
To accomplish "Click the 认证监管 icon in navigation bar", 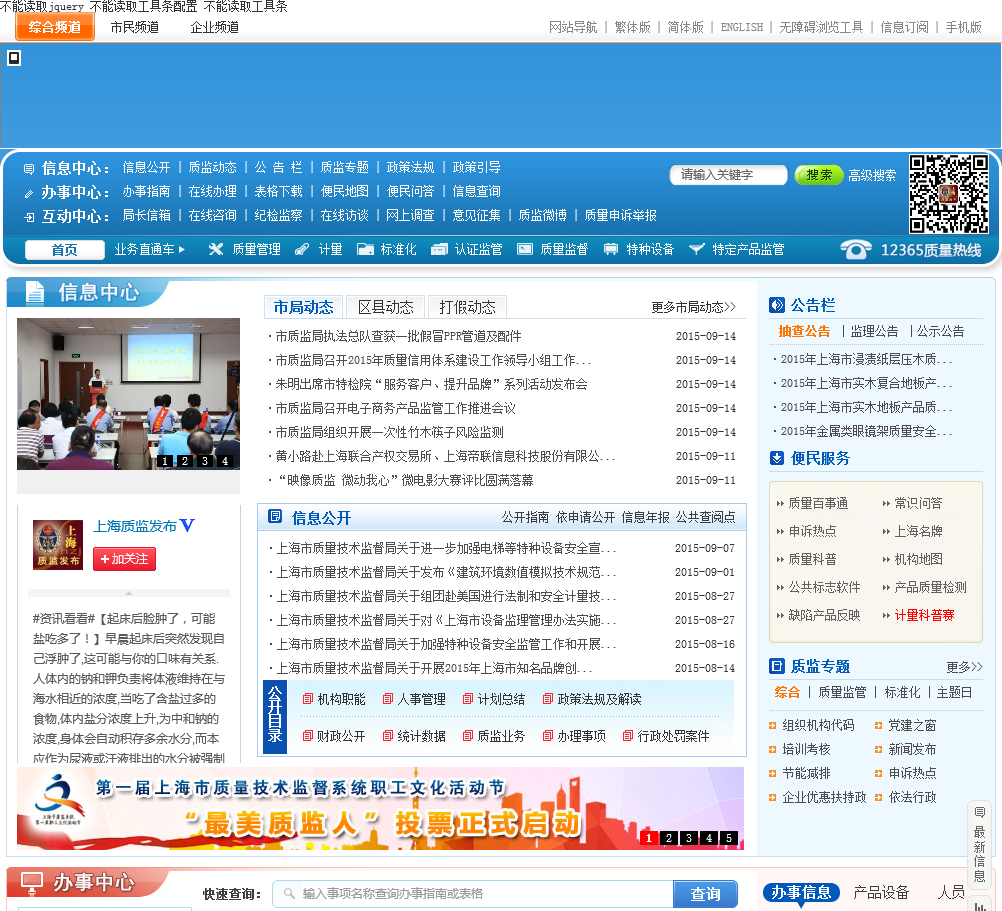I will click(x=439, y=249).
